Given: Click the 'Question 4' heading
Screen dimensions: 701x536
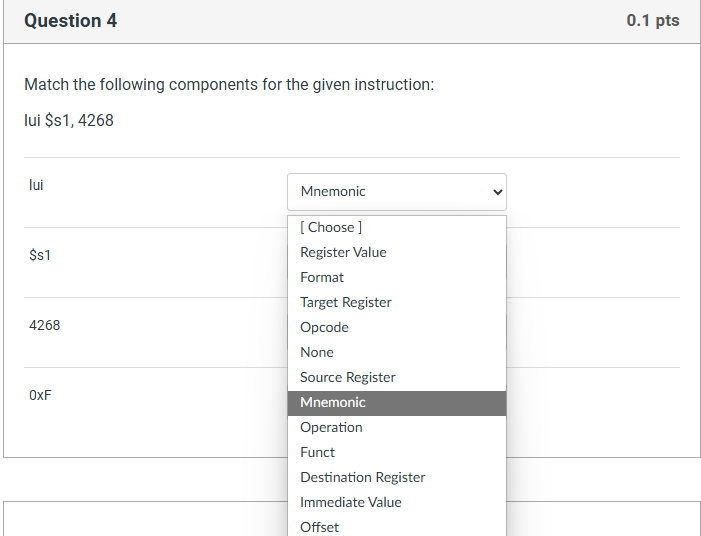Looking at the screenshot, I should (x=71, y=21).
